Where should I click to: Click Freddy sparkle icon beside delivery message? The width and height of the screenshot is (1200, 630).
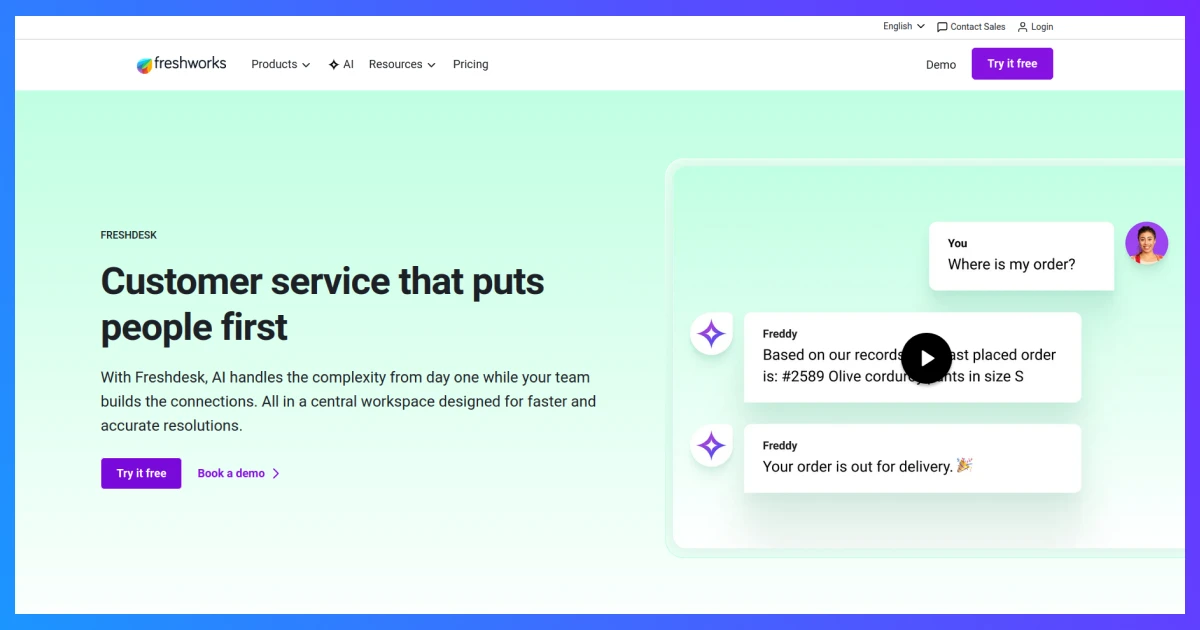711,446
